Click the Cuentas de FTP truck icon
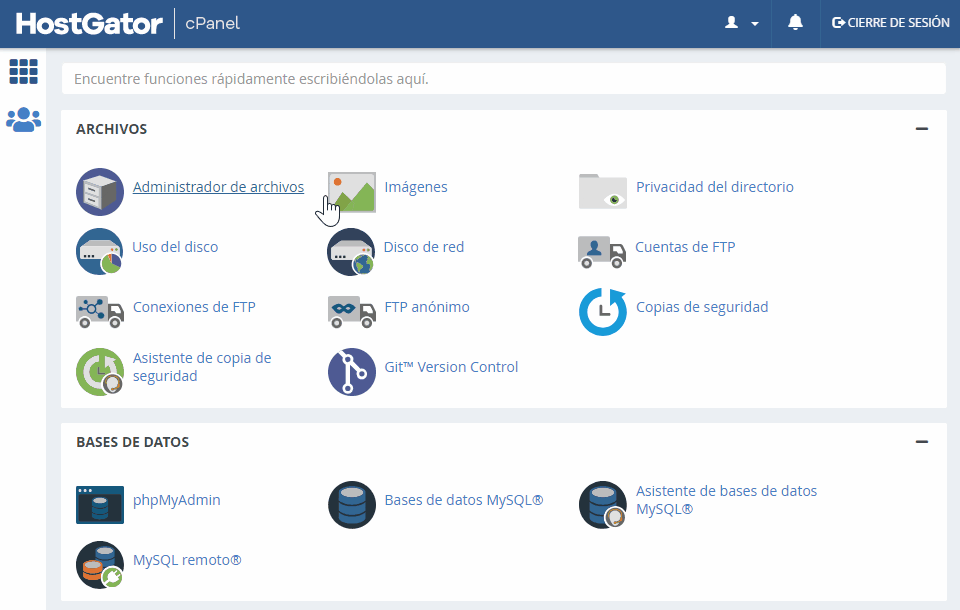Screen dimensions: 960x610 [x=602, y=252]
